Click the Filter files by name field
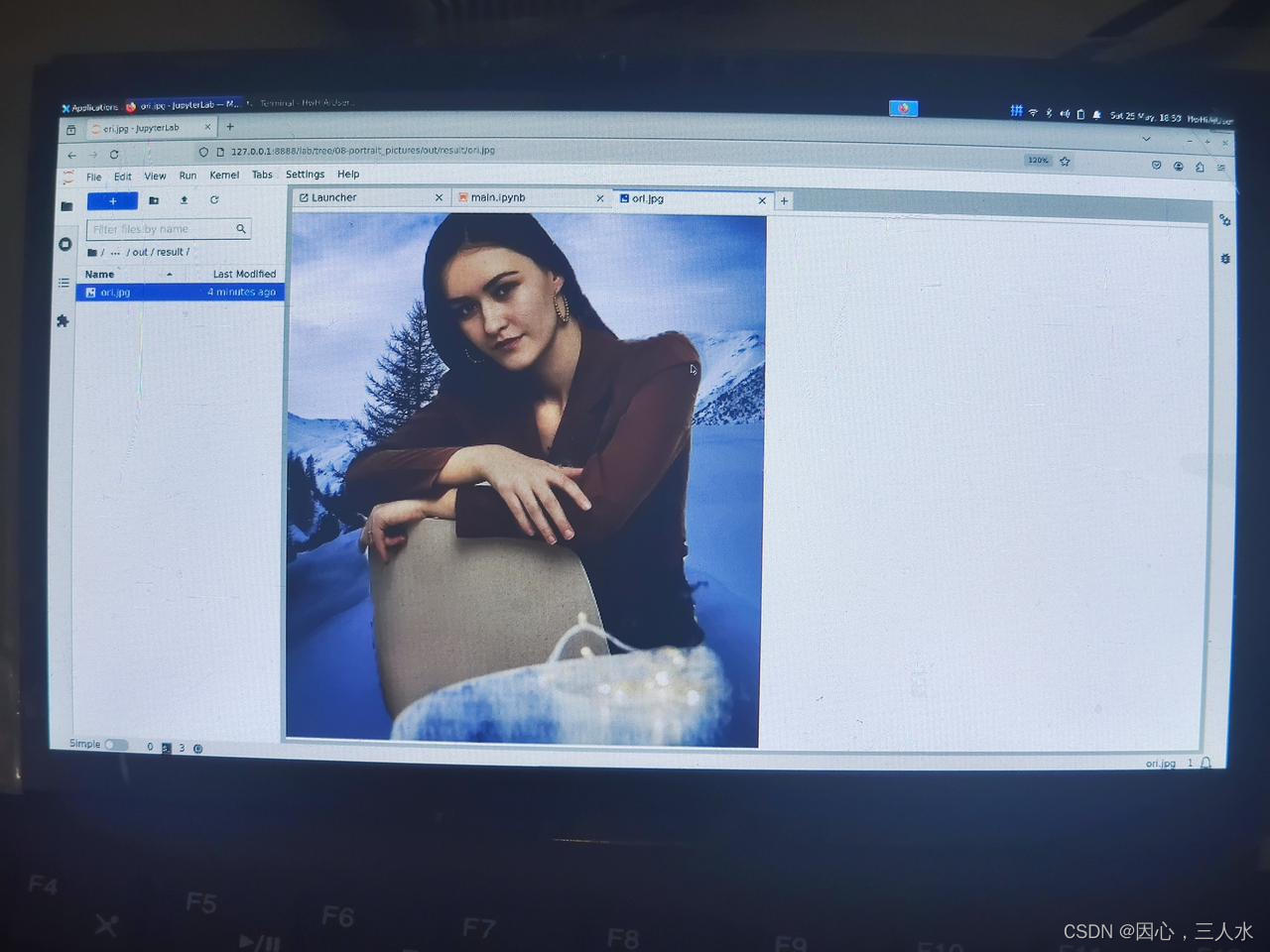 pyautogui.click(x=169, y=229)
